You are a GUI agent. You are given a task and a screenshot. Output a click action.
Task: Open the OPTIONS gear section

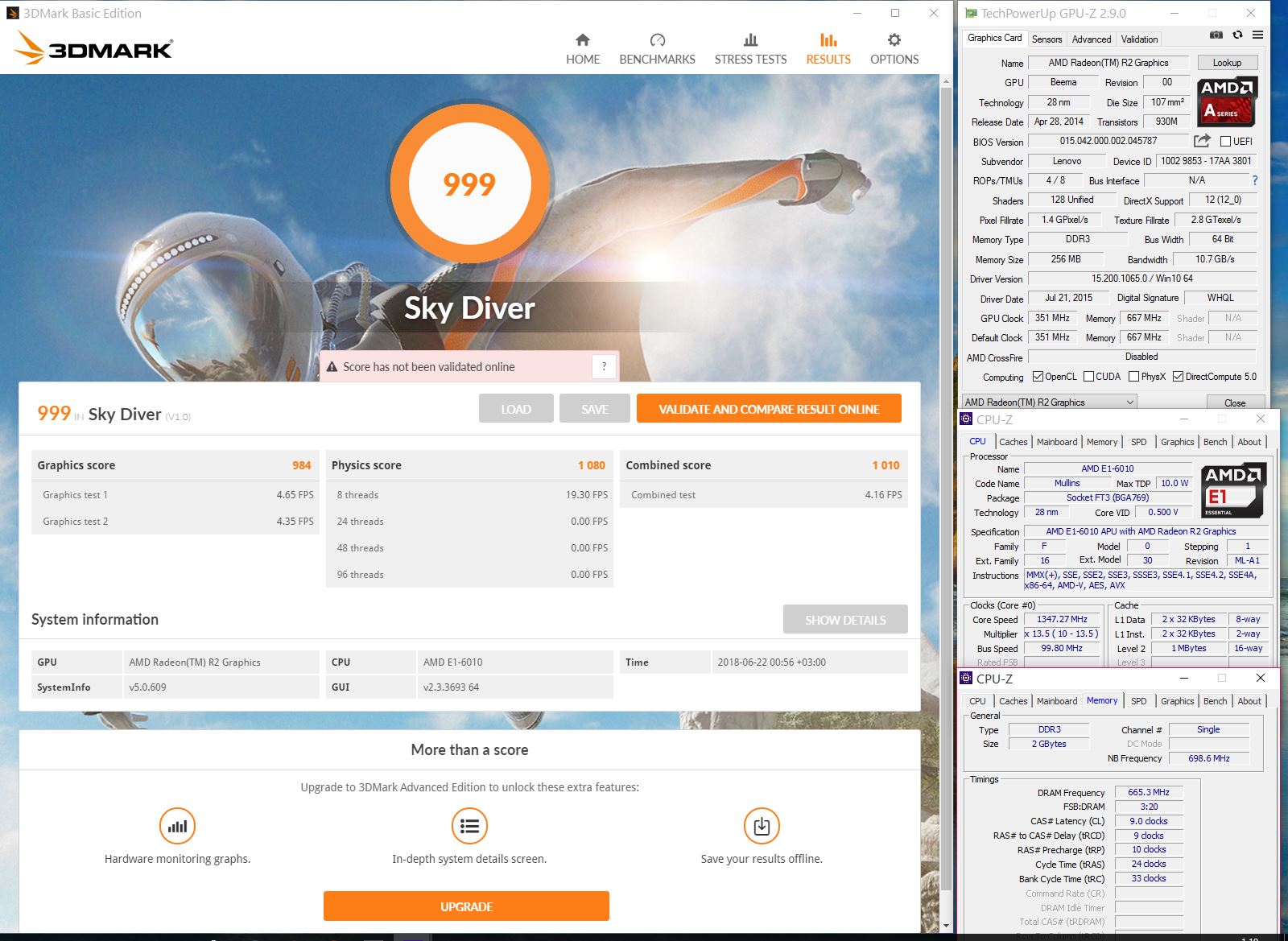point(894,49)
